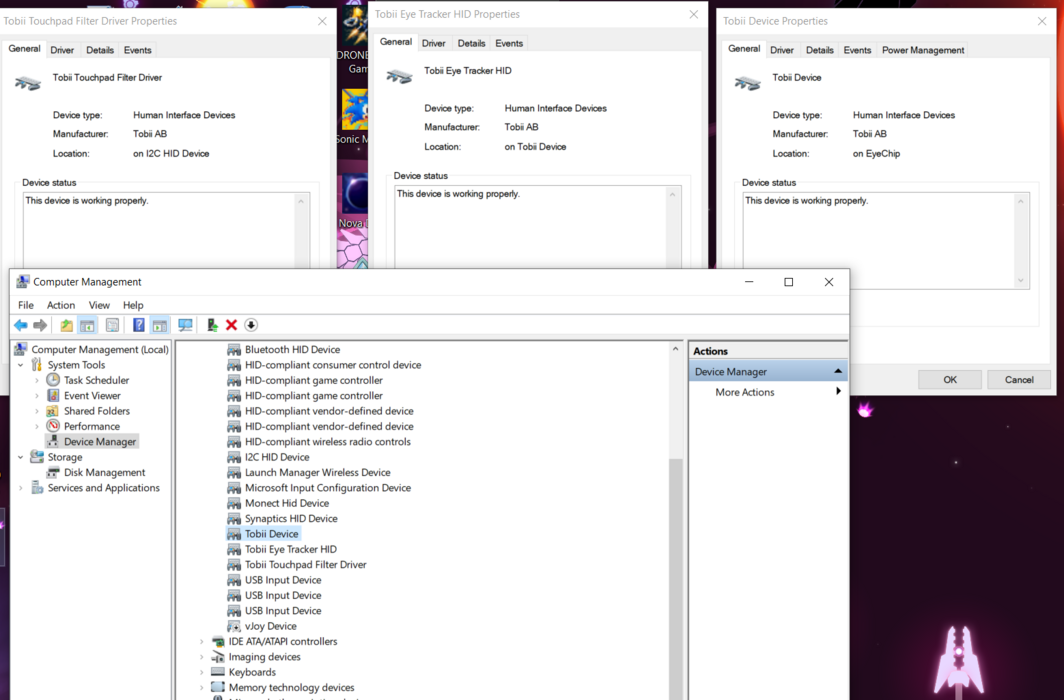Image resolution: width=1064 pixels, height=700 pixels.
Task: Expand the Task Scheduler node
Action: [37, 381]
